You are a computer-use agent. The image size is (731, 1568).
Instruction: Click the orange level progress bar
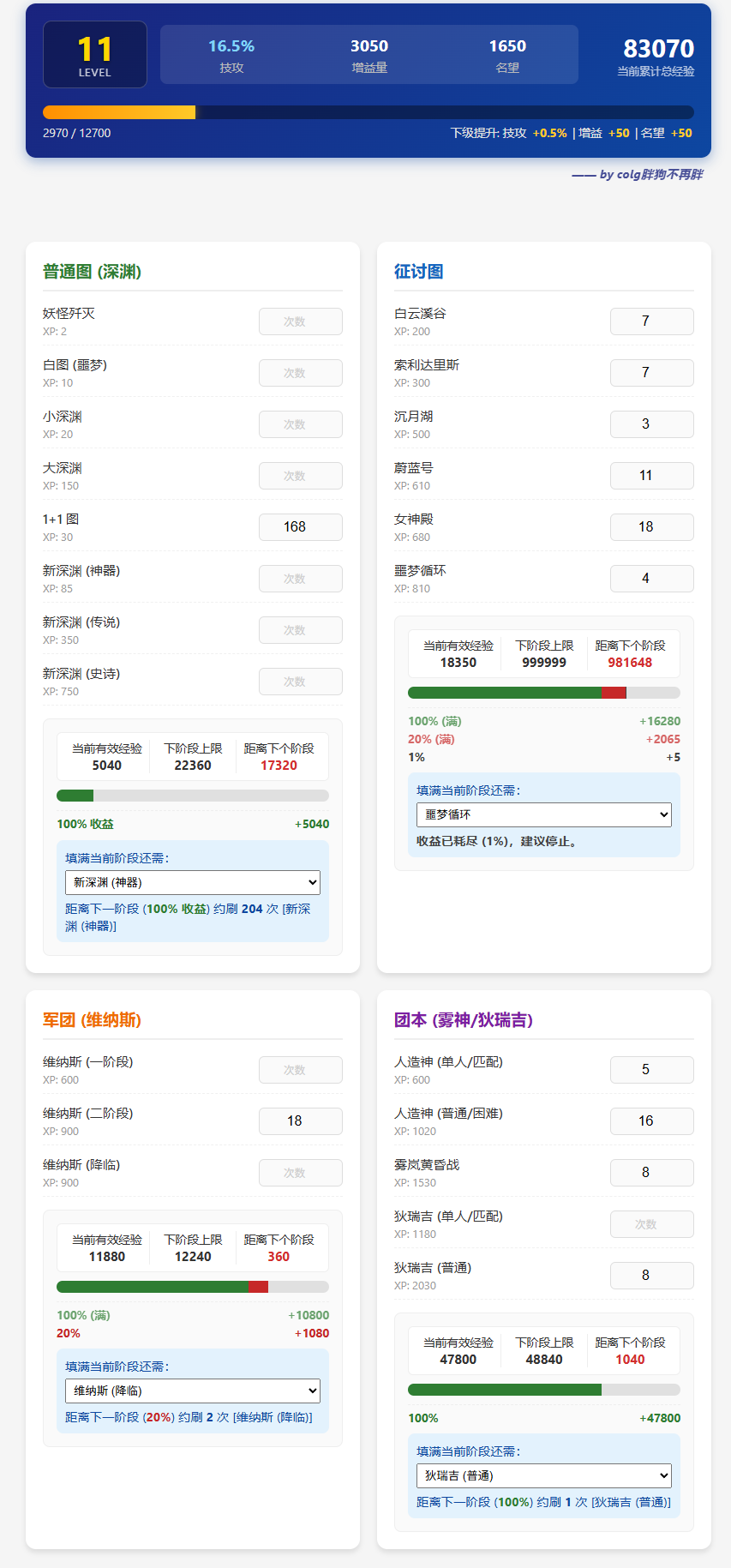368,112
